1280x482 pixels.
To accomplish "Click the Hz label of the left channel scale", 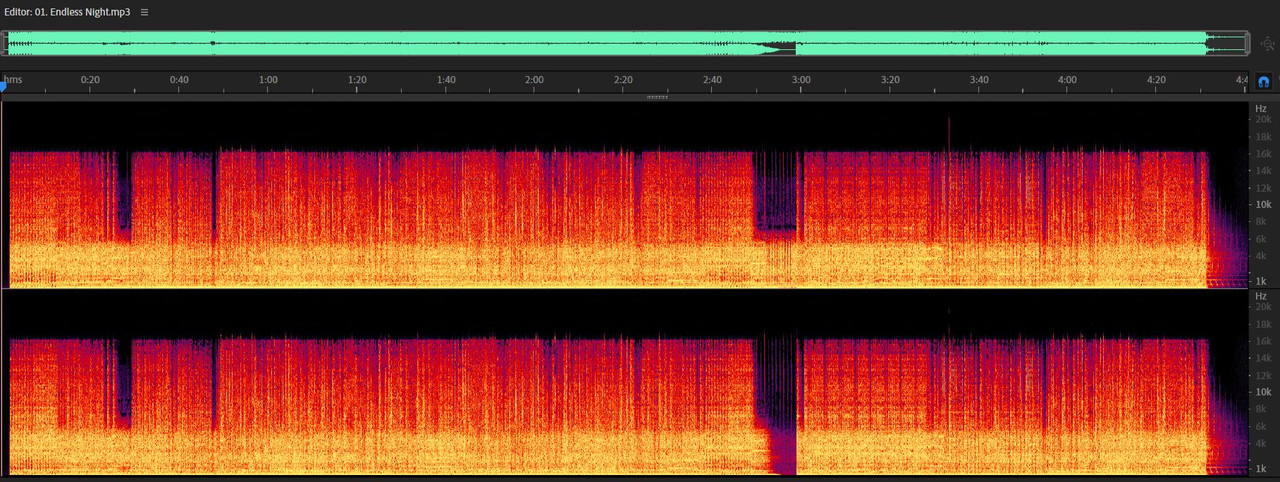I will click(x=1261, y=108).
